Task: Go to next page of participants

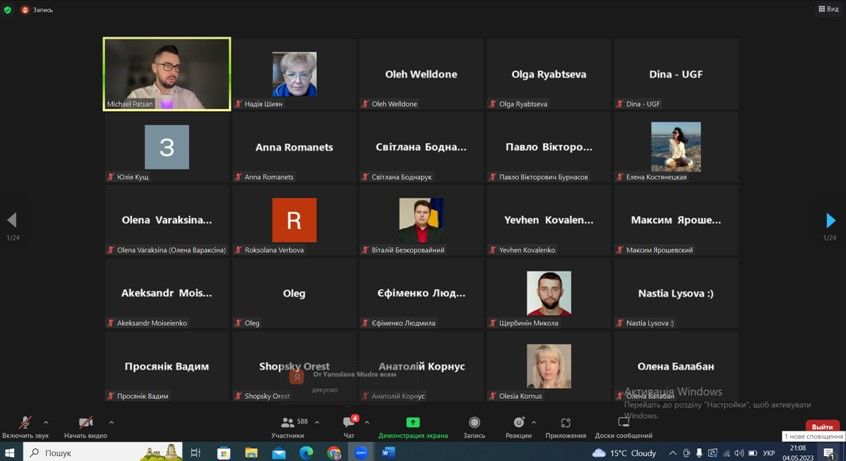Action: tap(830, 220)
